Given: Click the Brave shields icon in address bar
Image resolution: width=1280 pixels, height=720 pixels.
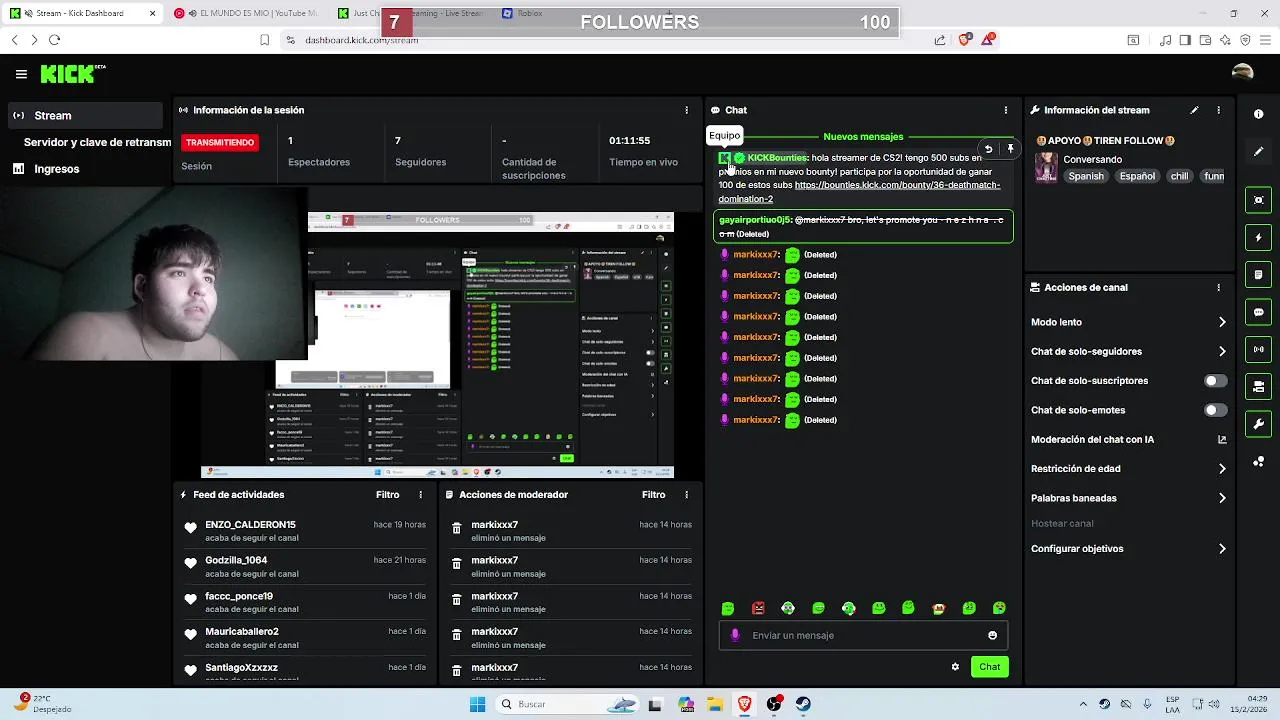Looking at the screenshot, I should [x=964, y=40].
